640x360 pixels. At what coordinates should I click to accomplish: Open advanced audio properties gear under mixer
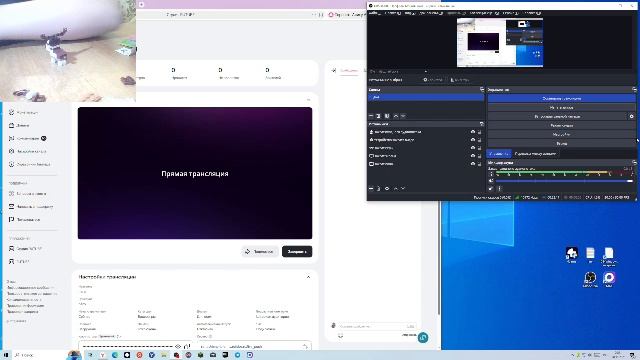(491, 189)
